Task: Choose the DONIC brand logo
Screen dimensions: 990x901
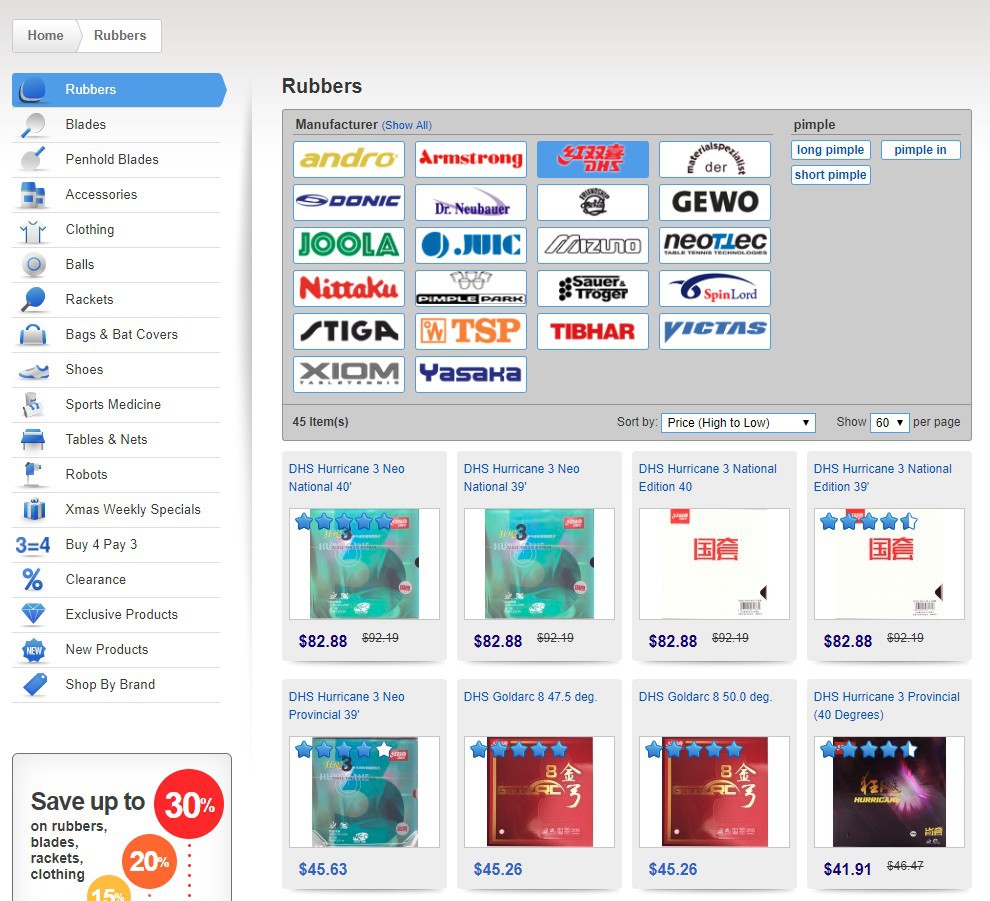Action: [349, 202]
